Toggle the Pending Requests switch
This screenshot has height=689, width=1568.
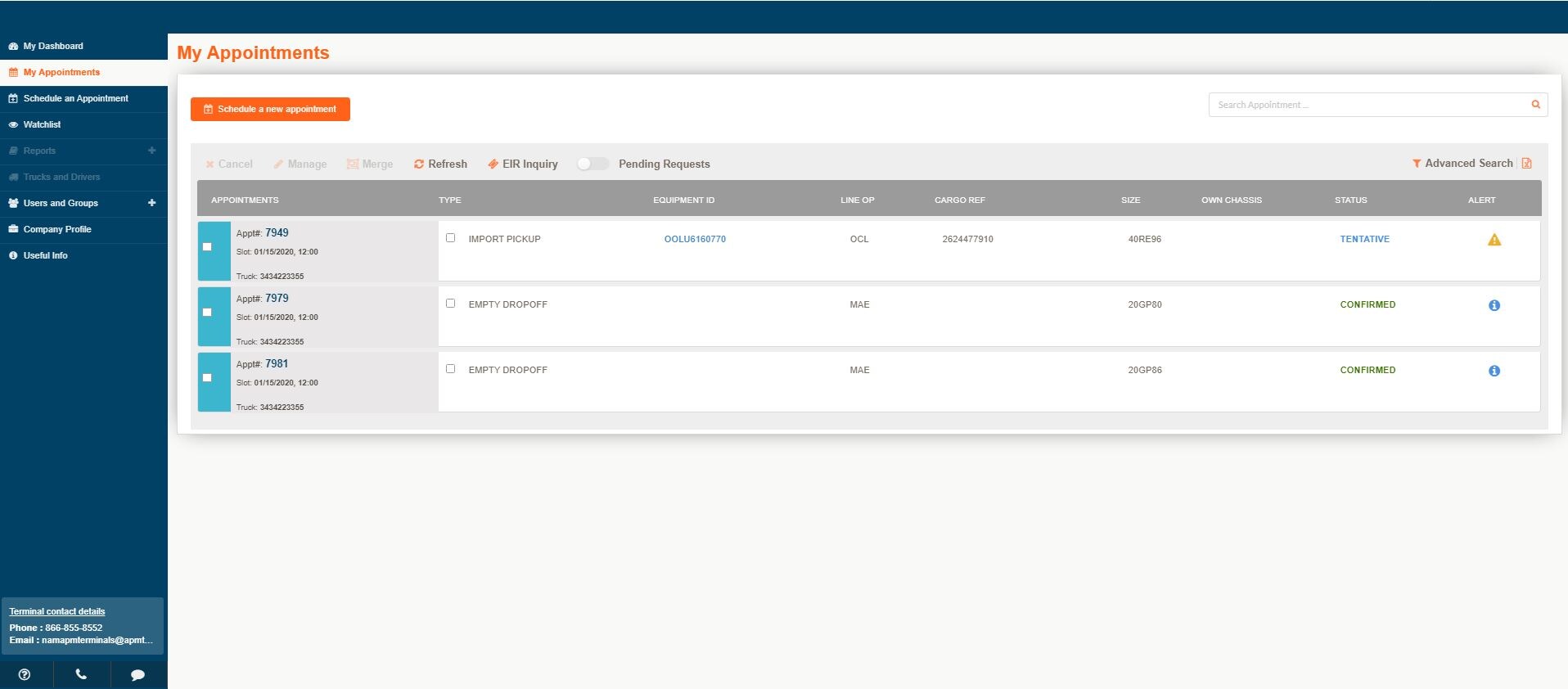tap(593, 164)
